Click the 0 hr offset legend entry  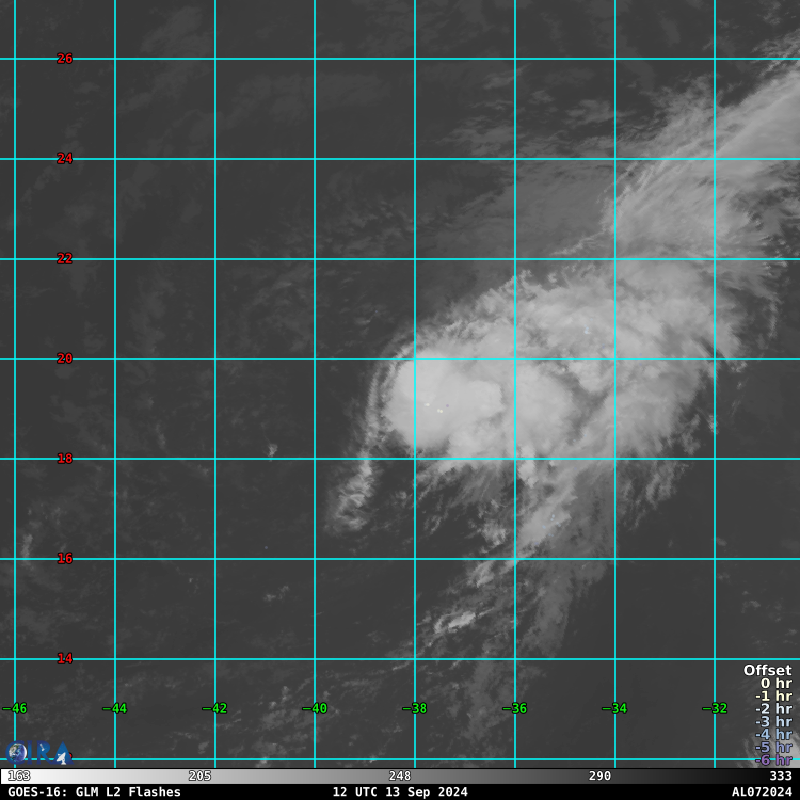click(x=775, y=684)
